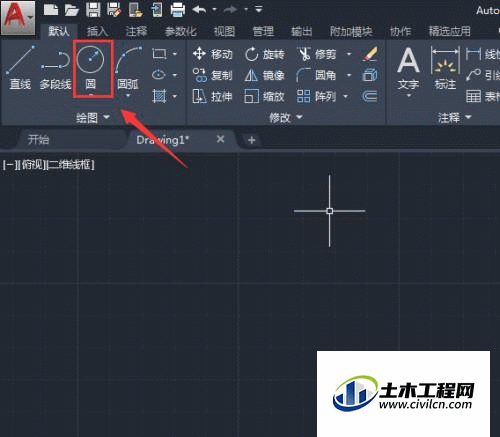
Task: Select the 直线 line tool
Action: [20, 68]
